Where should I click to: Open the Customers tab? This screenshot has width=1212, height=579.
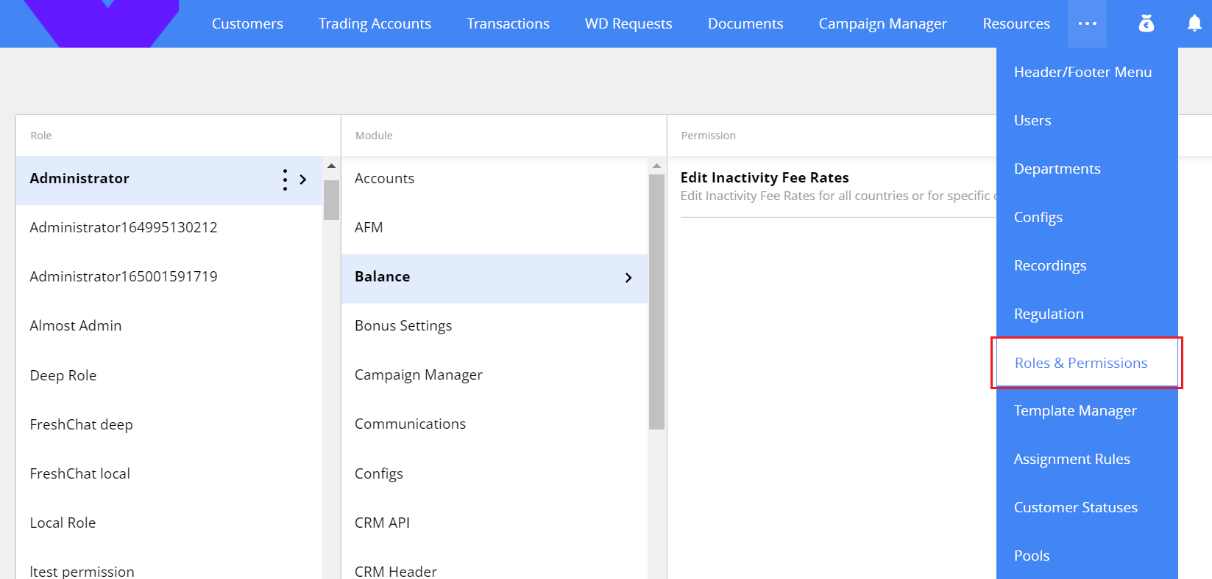point(247,23)
